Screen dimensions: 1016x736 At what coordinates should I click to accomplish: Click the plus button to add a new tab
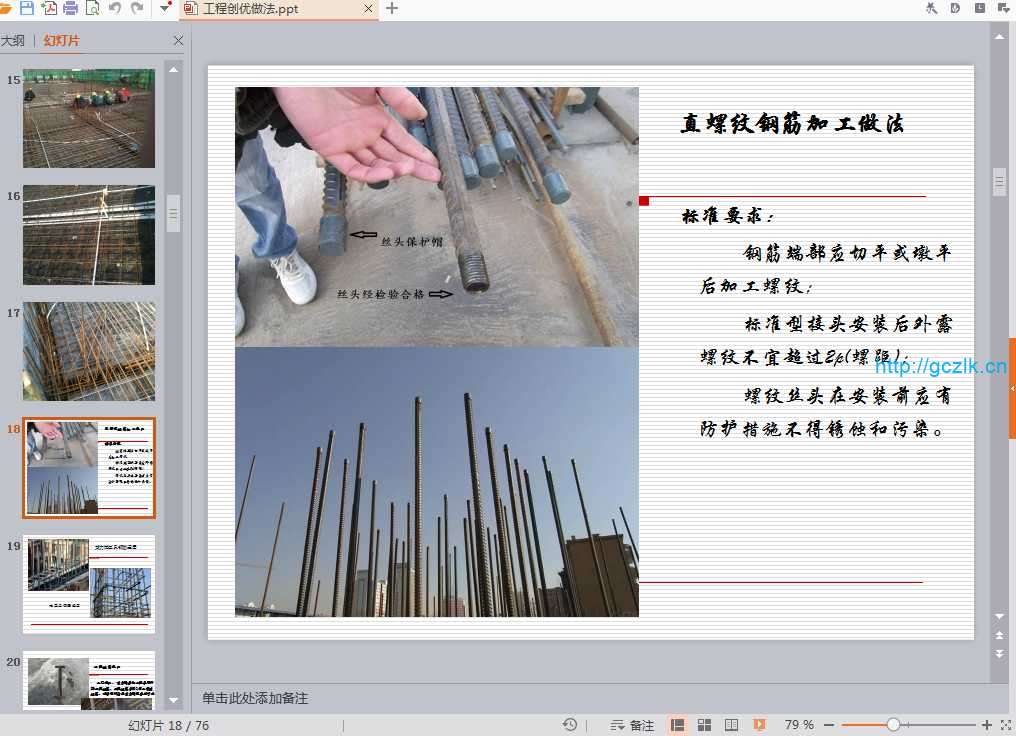pos(392,9)
